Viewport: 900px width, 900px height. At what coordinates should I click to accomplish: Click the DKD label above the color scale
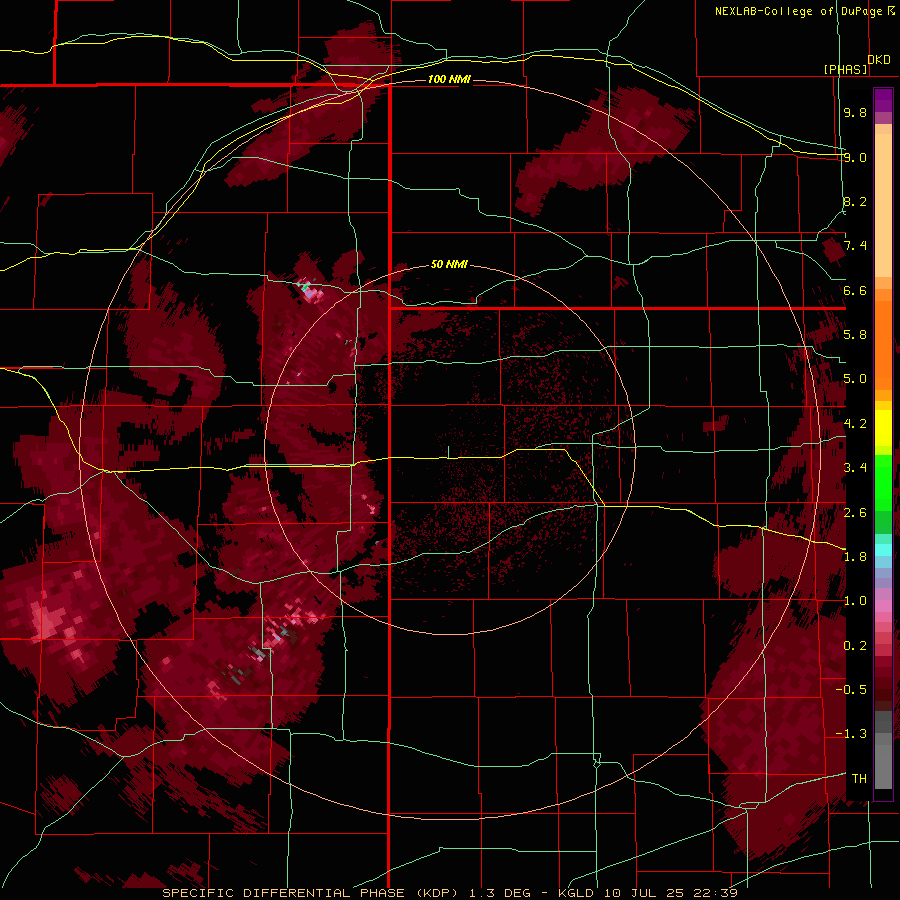tap(879, 60)
